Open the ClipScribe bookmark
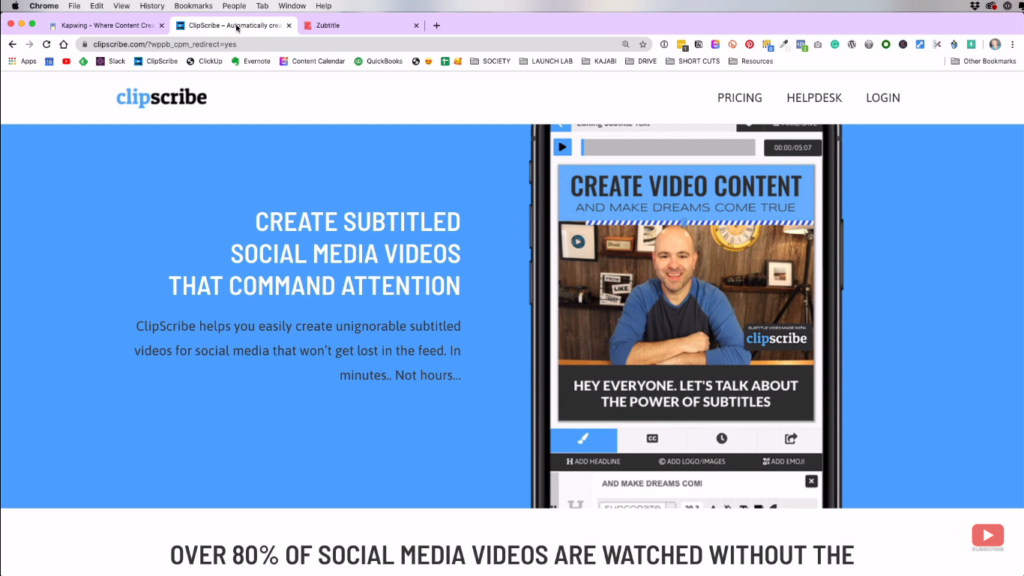The height and width of the screenshot is (576, 1024). (155, 61)
